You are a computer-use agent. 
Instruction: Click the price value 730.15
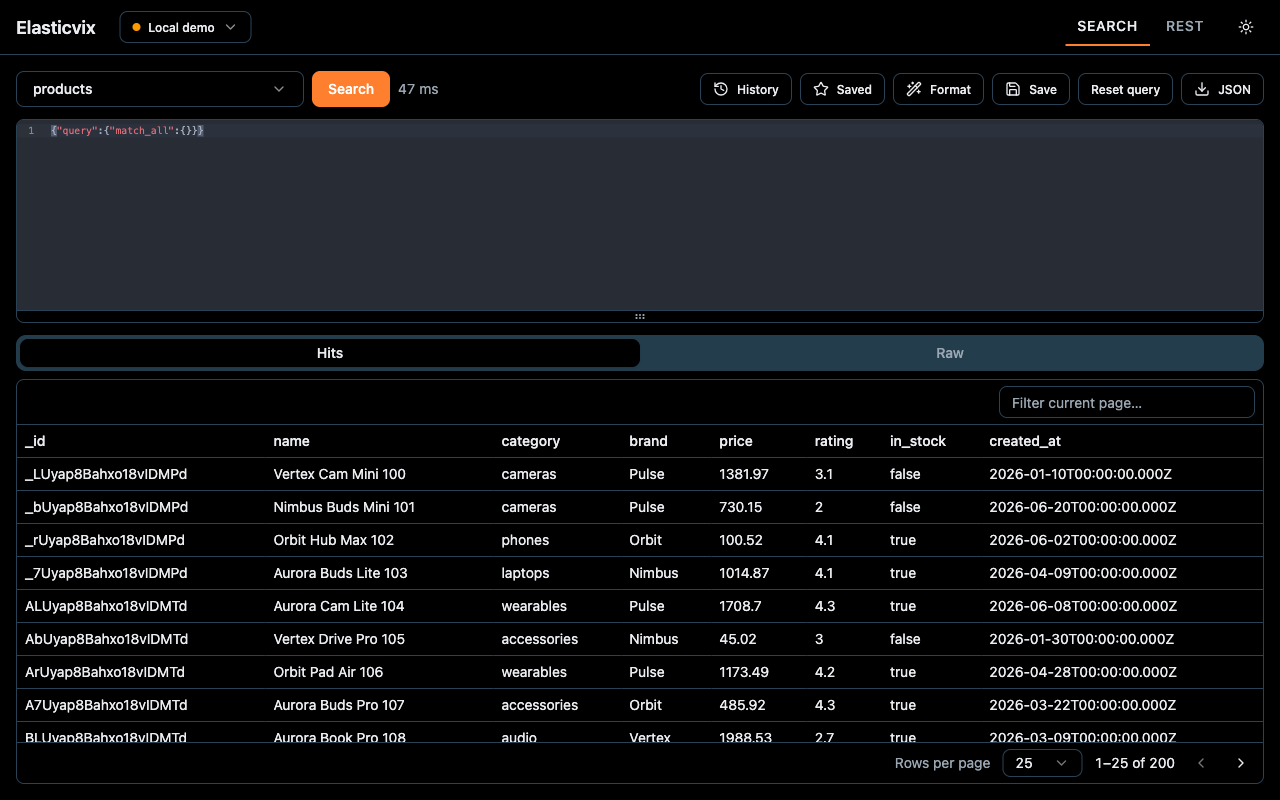click(x=741, y=507)
